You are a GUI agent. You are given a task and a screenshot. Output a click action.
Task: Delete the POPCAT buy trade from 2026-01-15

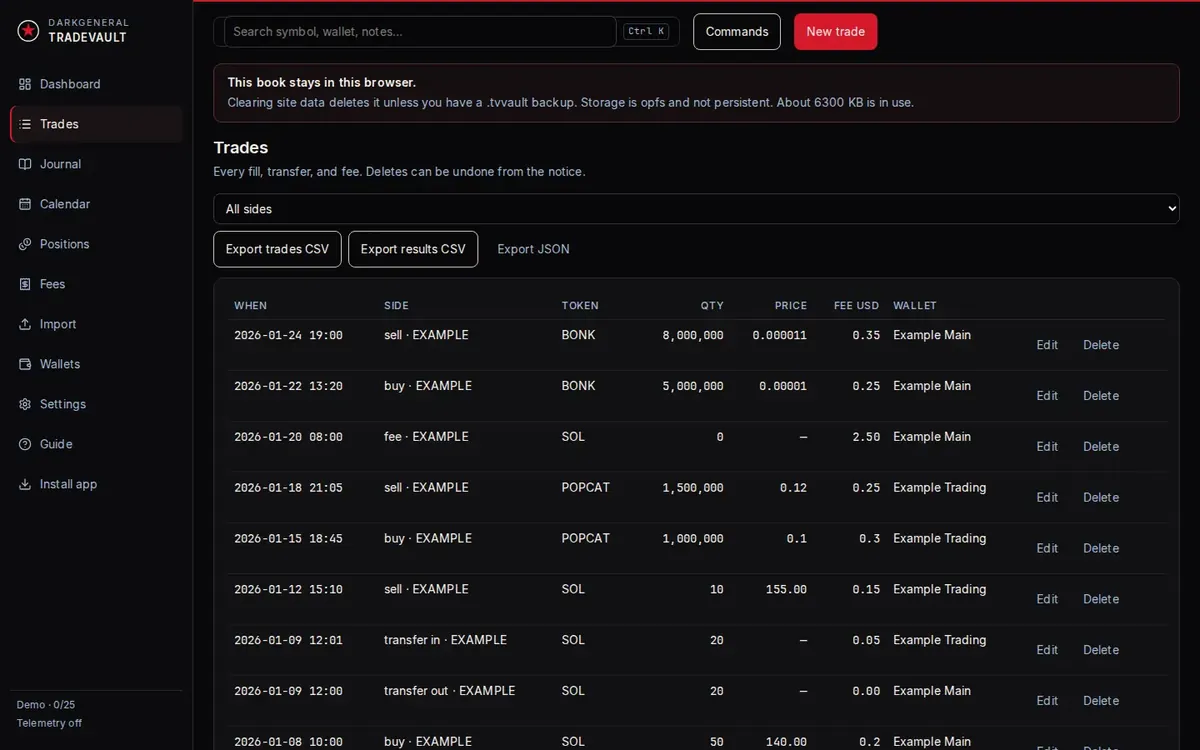coord(1101,548)
